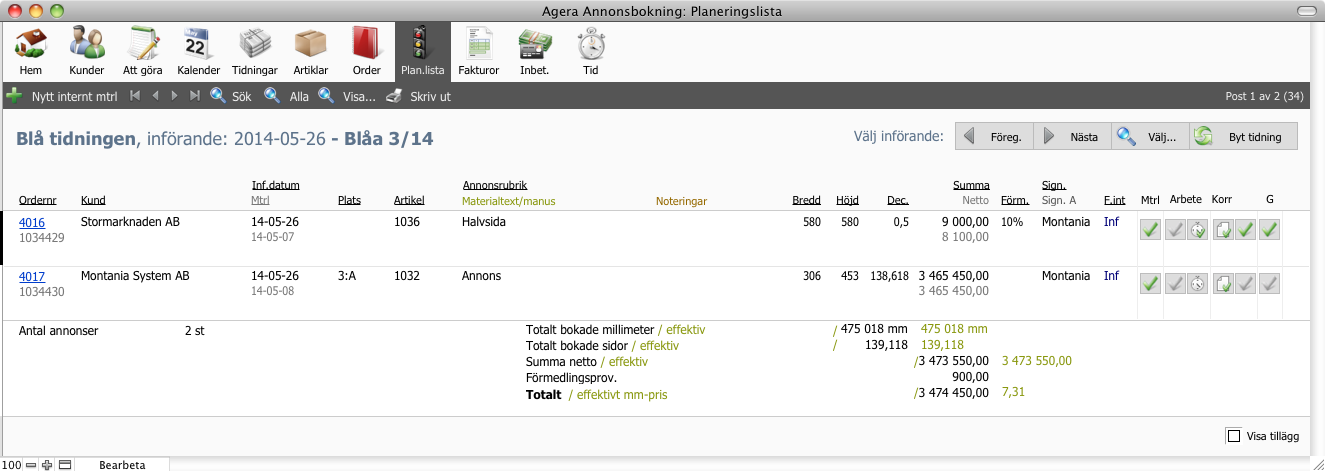Open the Välj... insertion picker
The image size is (1325, 471).
(x=1149, y=137)
